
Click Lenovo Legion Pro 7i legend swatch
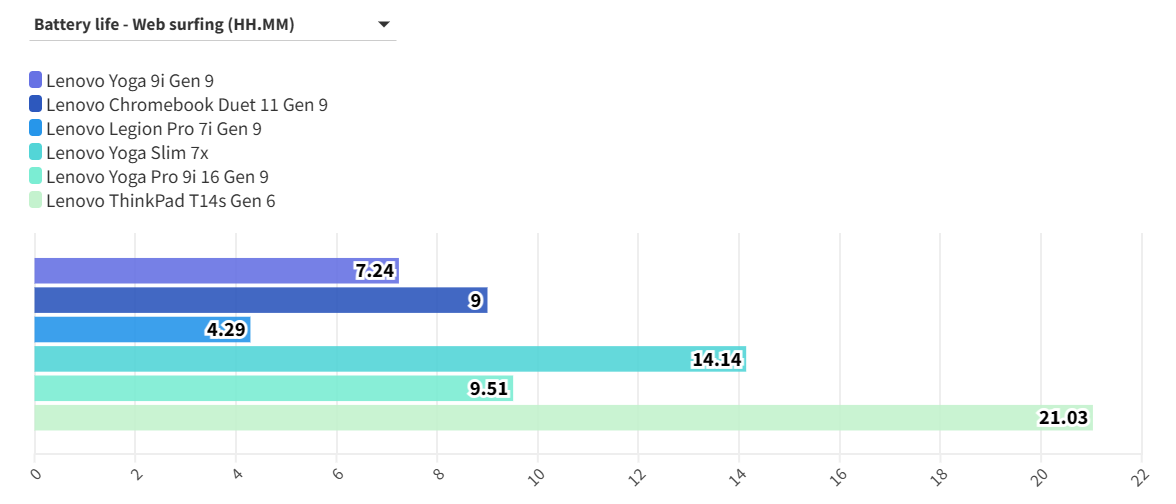coord(36,129)
